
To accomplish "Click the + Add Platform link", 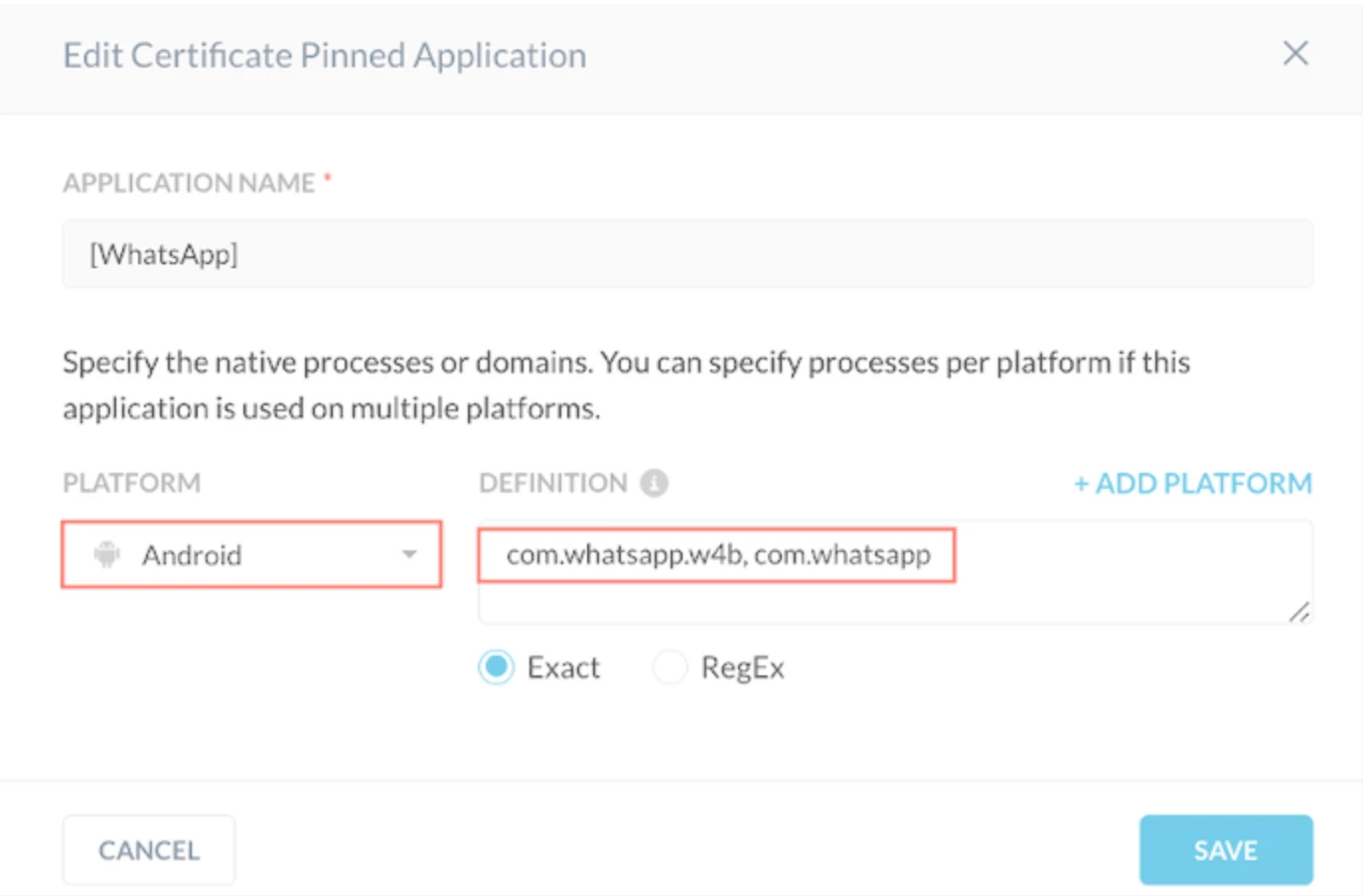I will point(1192,483).
